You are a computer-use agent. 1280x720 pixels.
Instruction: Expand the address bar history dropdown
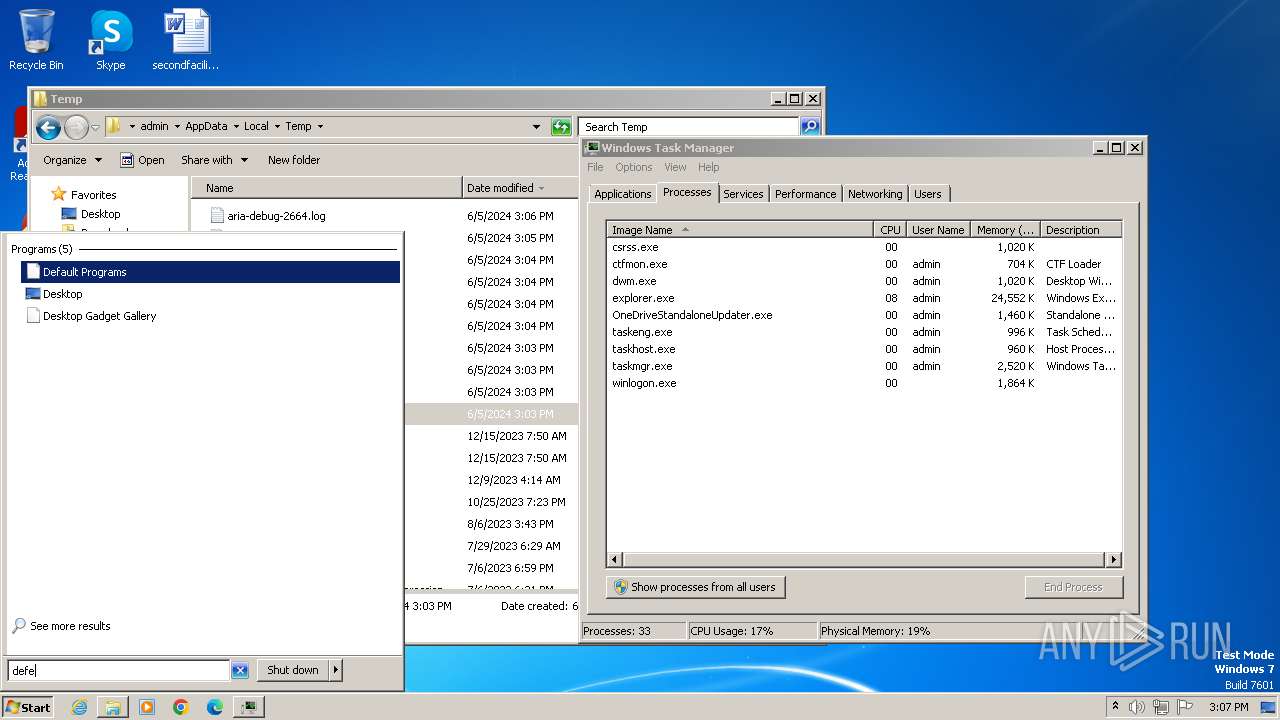pyautogui.click(x=537, y=127)
